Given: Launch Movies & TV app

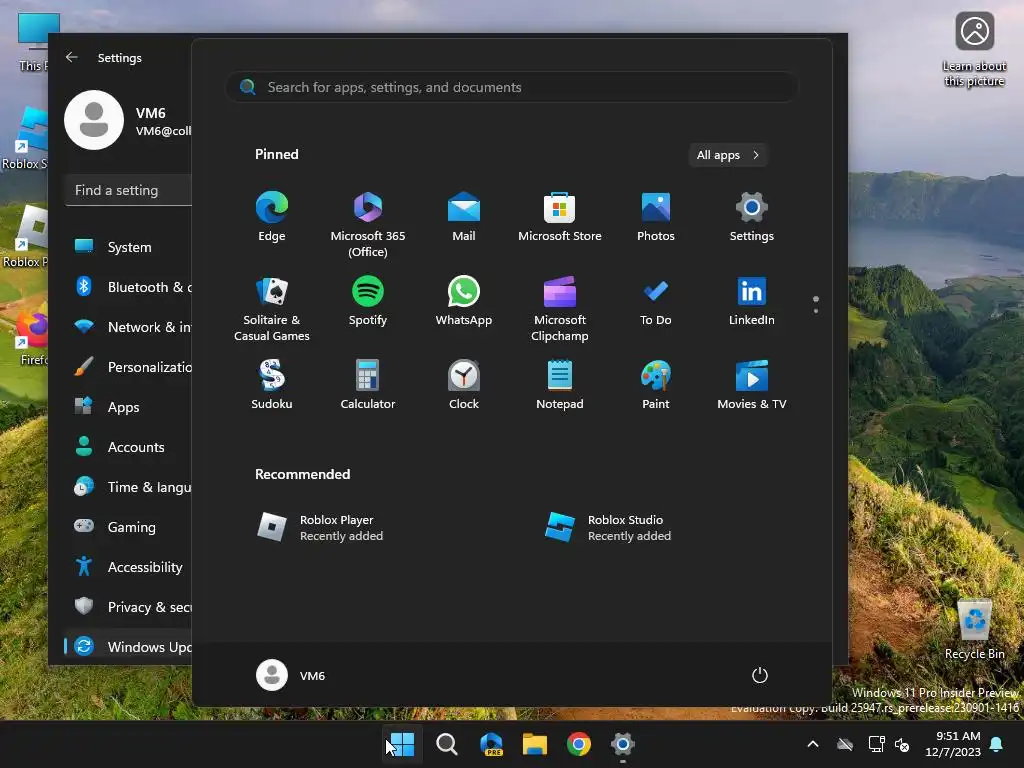Looking at the screenshot, I should [x=752, y=385].
